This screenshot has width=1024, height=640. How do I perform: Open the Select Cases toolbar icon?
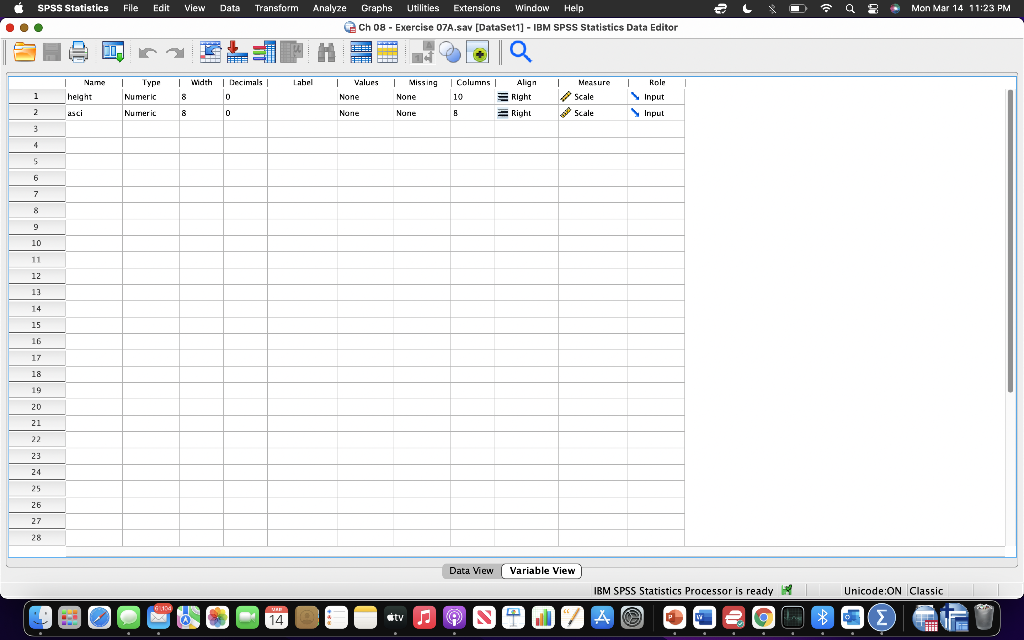(x=450, y=51)
